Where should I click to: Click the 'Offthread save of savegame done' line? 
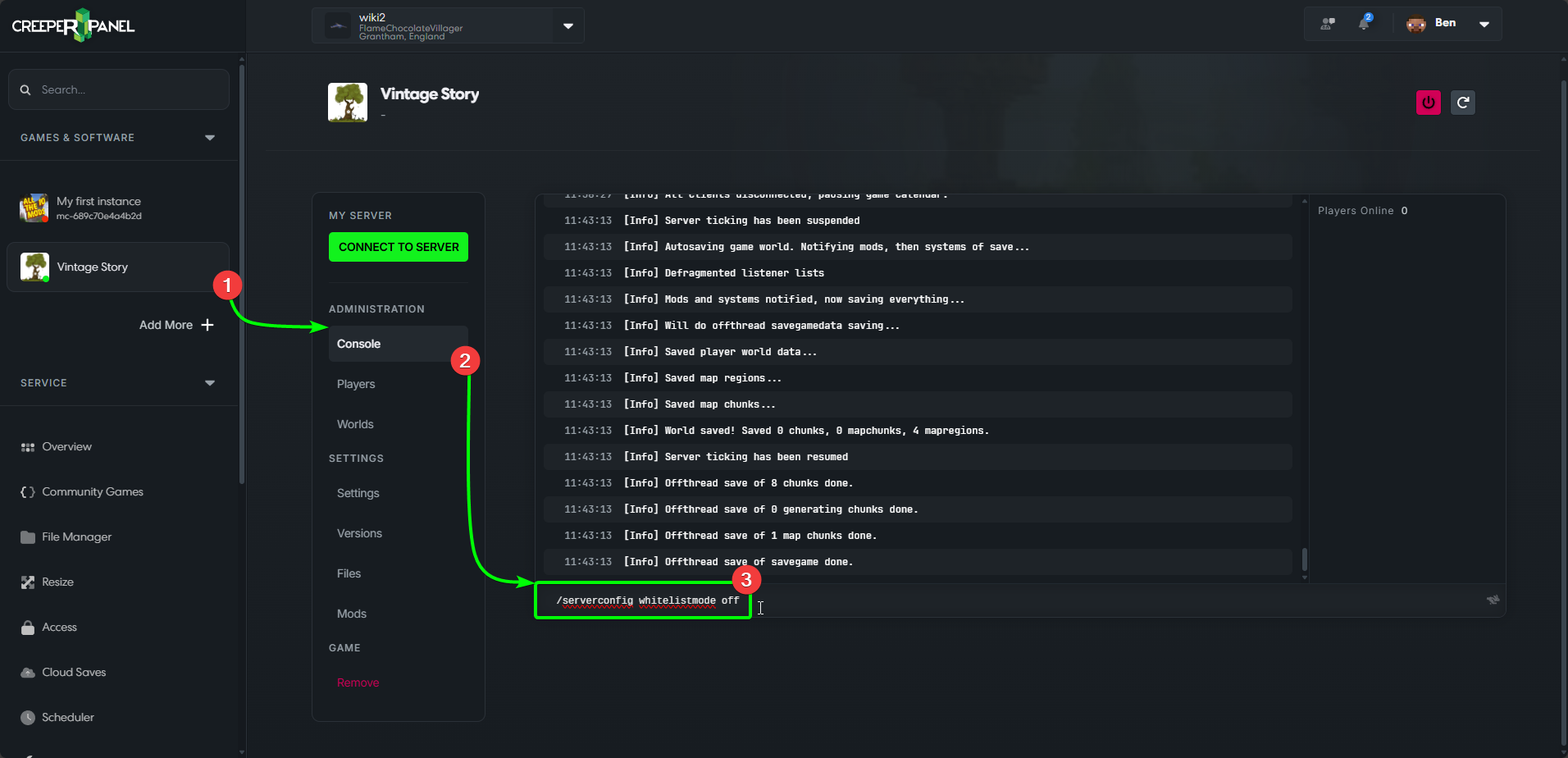[918, 562]
